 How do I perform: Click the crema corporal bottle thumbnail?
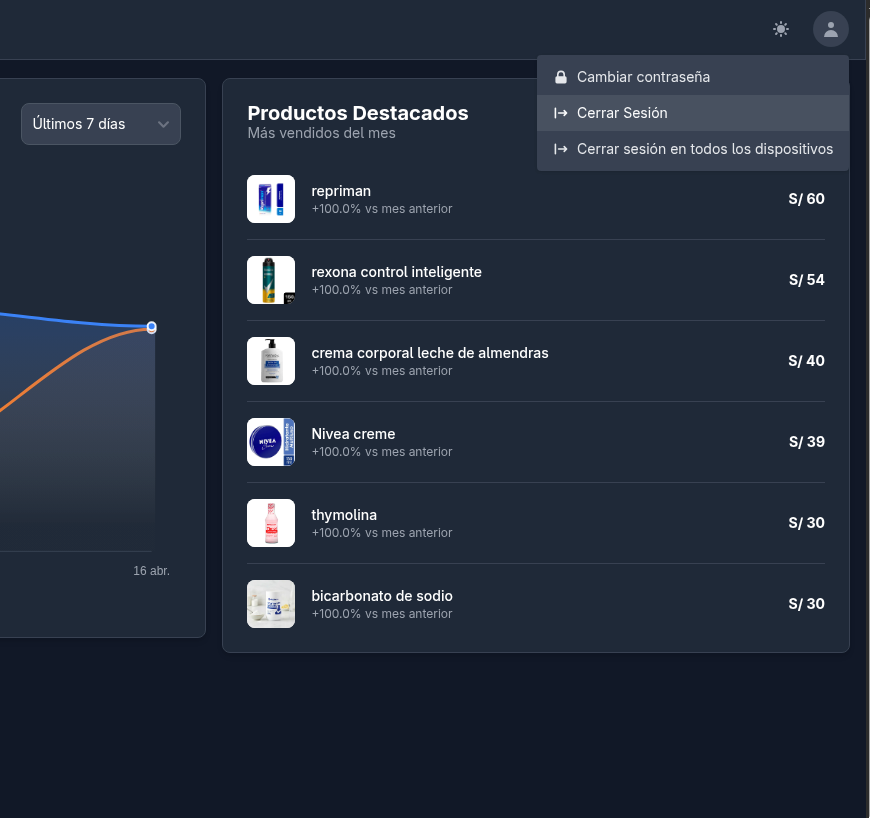271,361
